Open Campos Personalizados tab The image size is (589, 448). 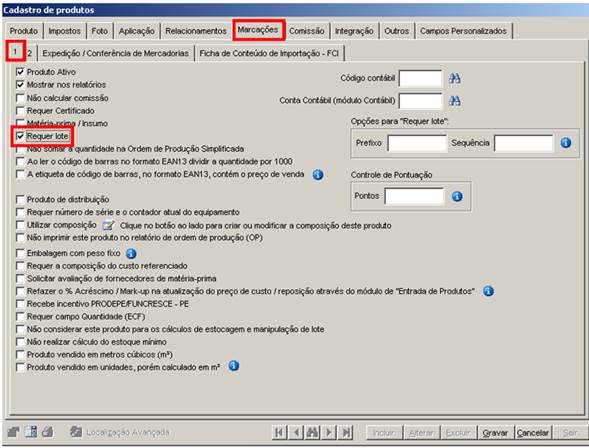pyautogui.click(x=463, y=31)
